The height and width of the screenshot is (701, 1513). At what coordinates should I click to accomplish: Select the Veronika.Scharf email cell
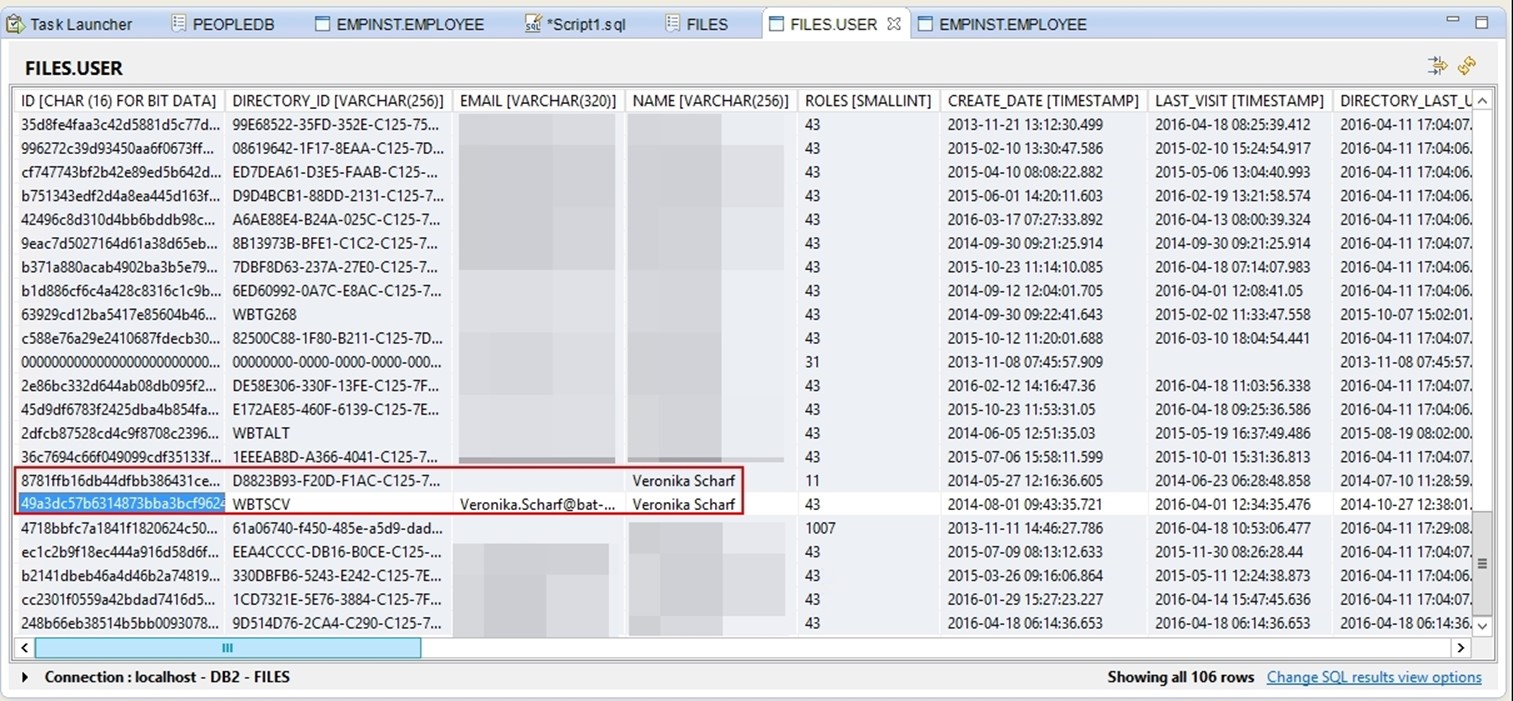(x=537, y=504)
